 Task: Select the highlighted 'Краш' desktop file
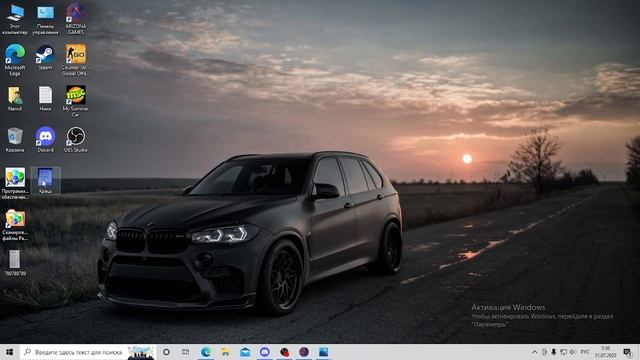[x=45, y=180]
